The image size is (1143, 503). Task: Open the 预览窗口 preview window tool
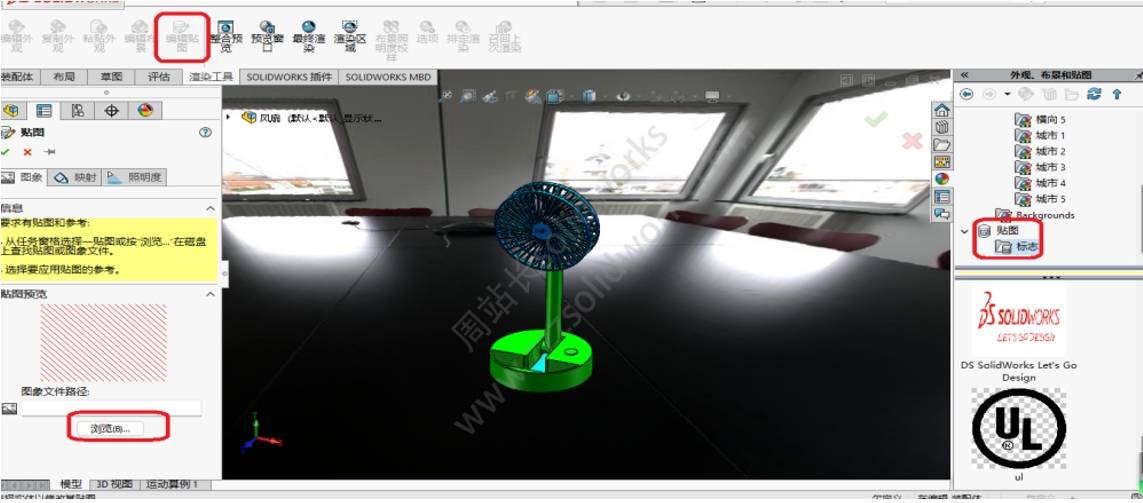(x=267, y=36)
